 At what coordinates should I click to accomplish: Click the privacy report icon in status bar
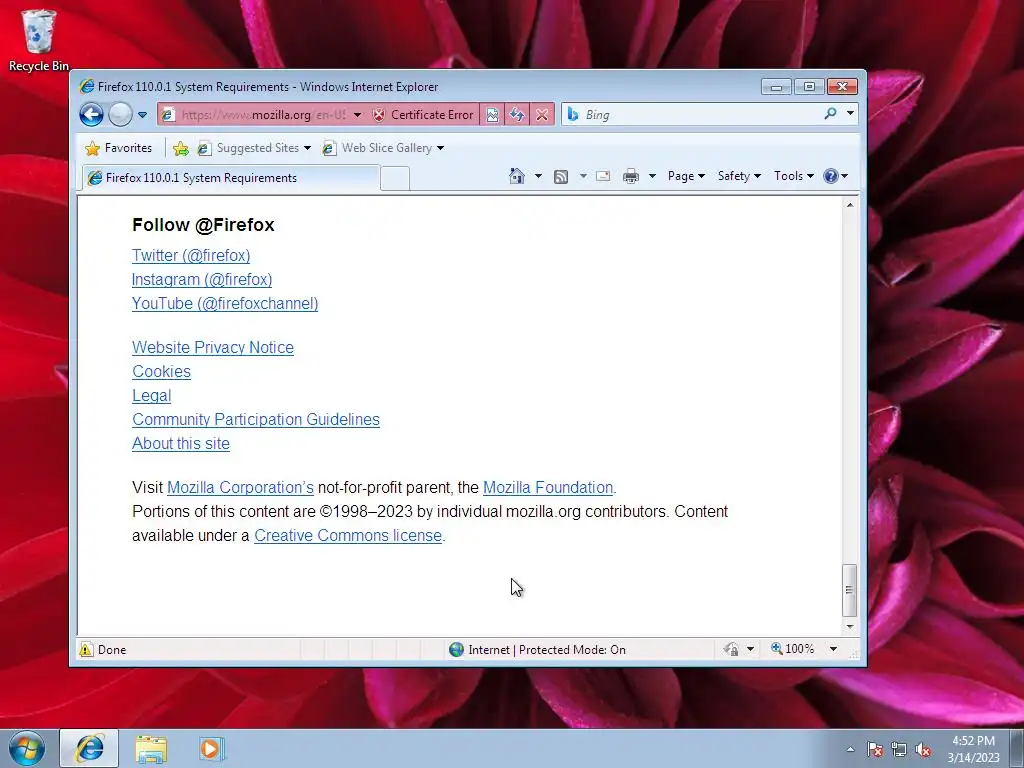click(731, 649)
